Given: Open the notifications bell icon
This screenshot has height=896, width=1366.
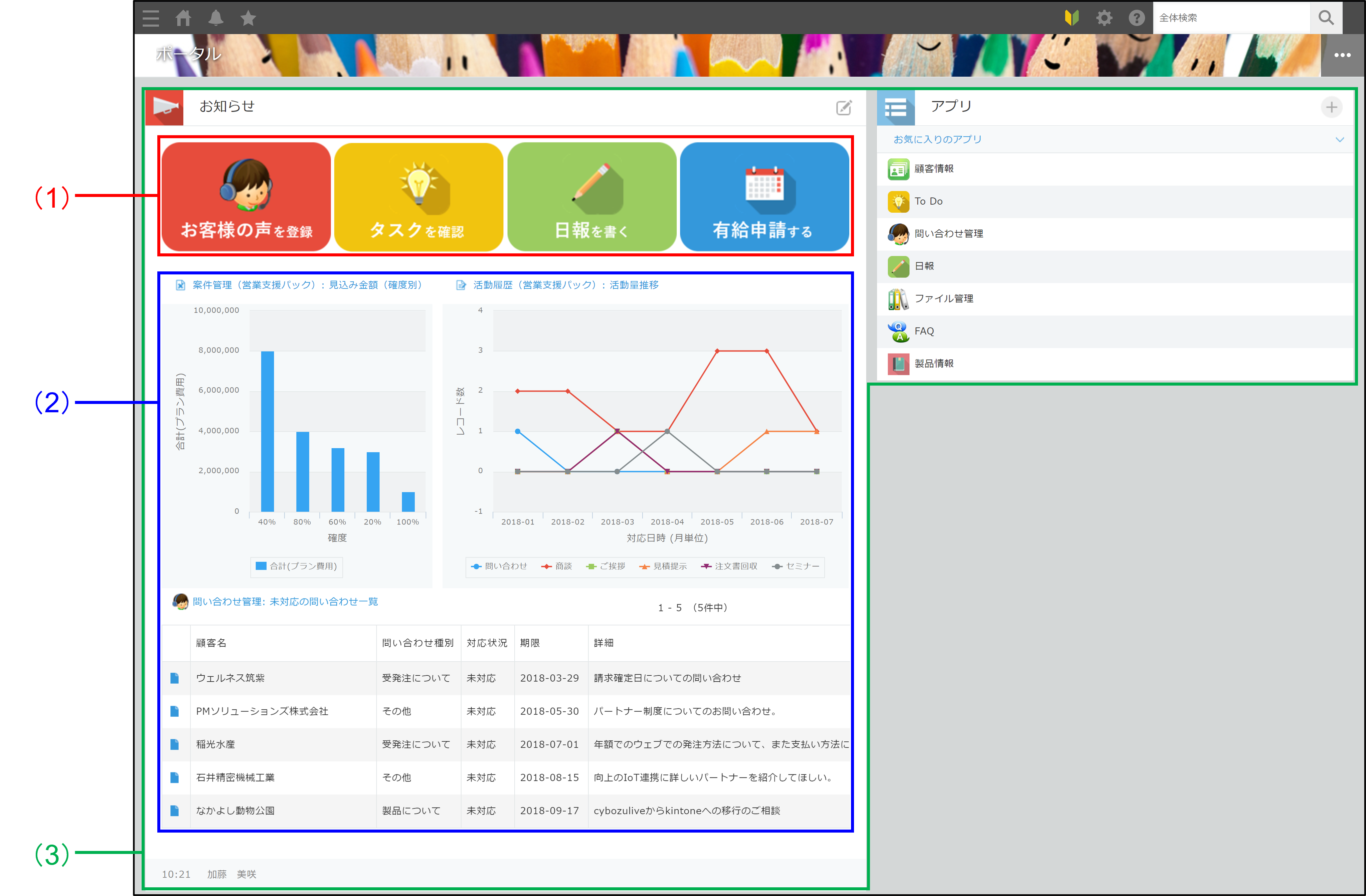Looking at the screenshot, I should click(x=216, y=18).
